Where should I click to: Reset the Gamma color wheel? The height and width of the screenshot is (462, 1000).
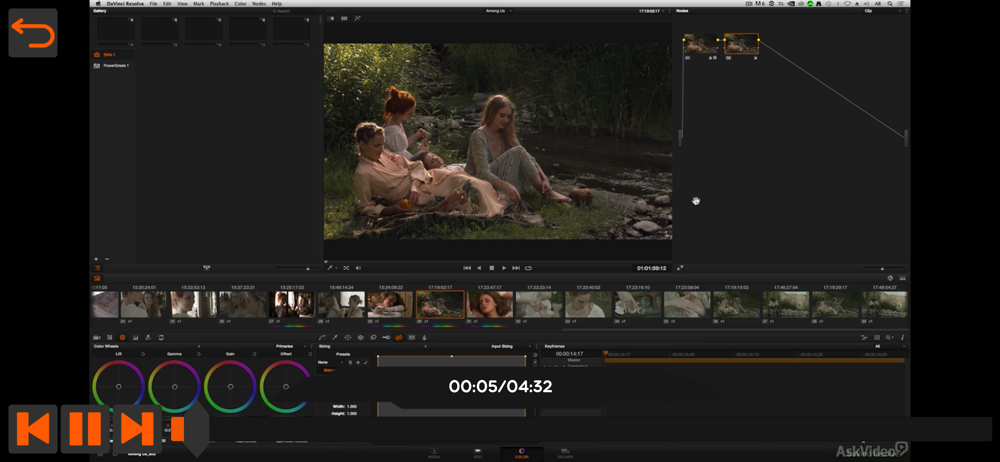click(x=198, y=354)
